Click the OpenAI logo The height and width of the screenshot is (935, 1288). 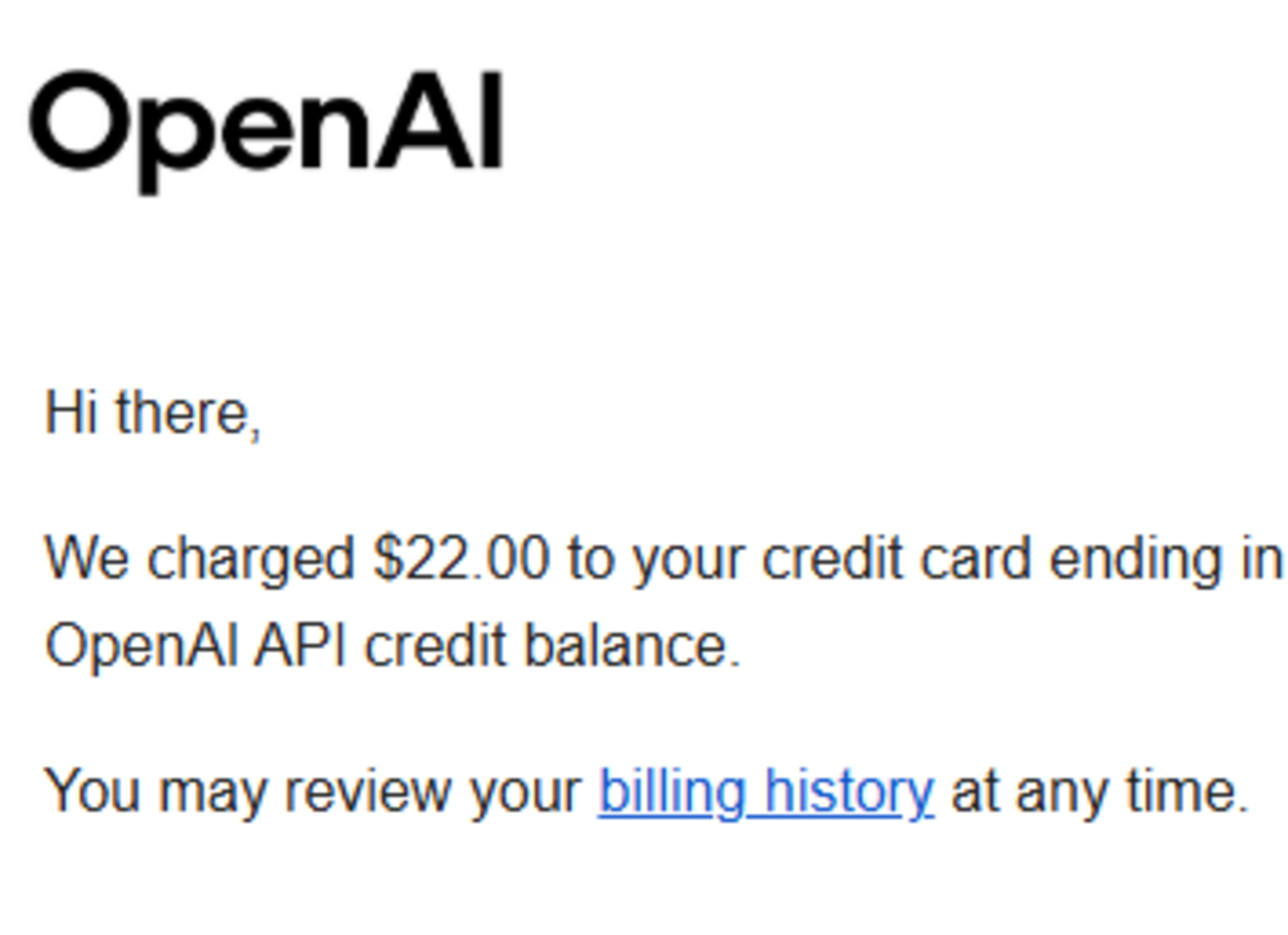[268, 131]
